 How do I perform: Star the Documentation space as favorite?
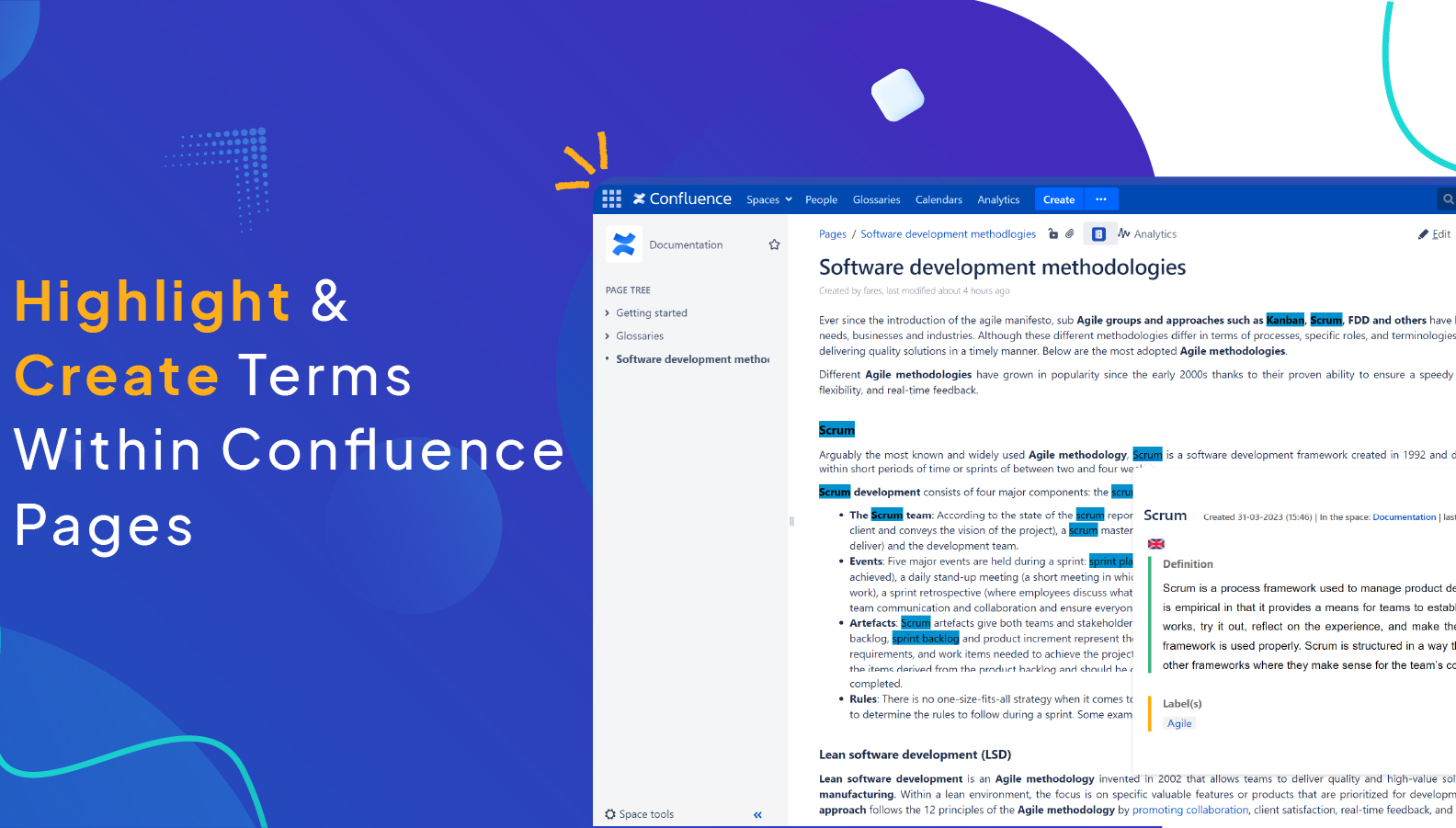(774, 244)
